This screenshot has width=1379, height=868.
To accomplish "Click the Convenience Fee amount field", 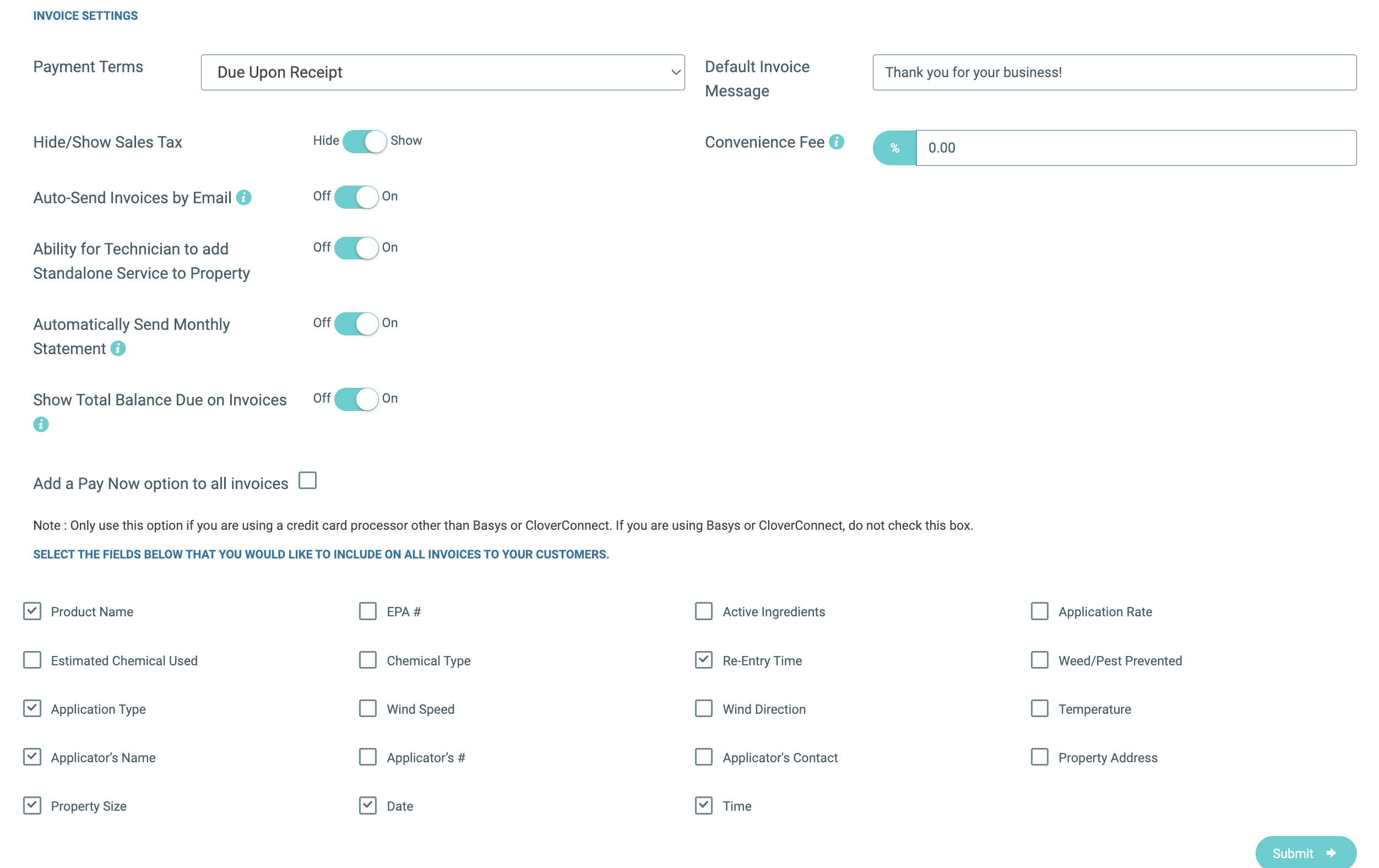I will click(x=1135, y=148).
